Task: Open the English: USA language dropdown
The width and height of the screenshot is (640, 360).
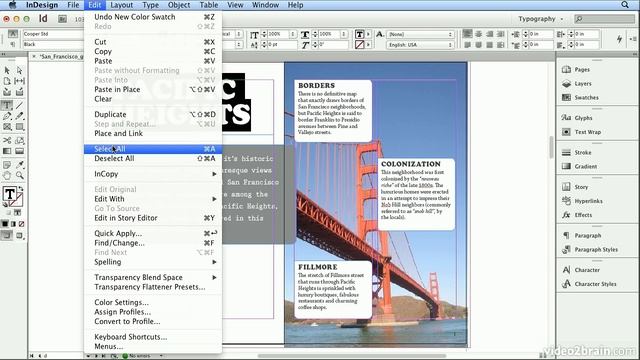Action: (420, 44)
